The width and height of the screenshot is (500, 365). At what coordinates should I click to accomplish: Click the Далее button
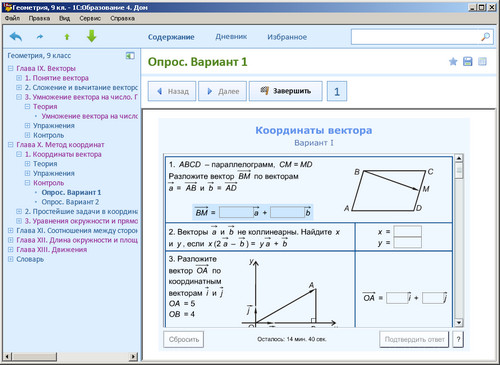222,91
